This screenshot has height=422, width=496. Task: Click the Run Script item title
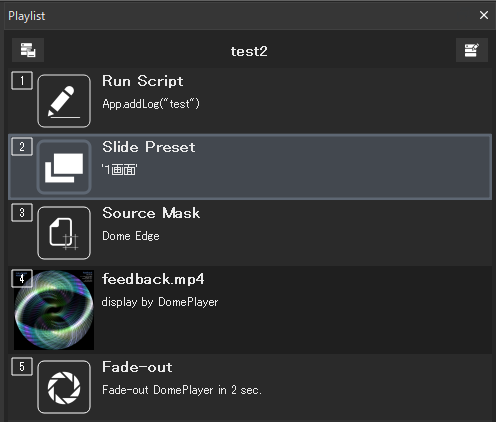coord(143,81)
